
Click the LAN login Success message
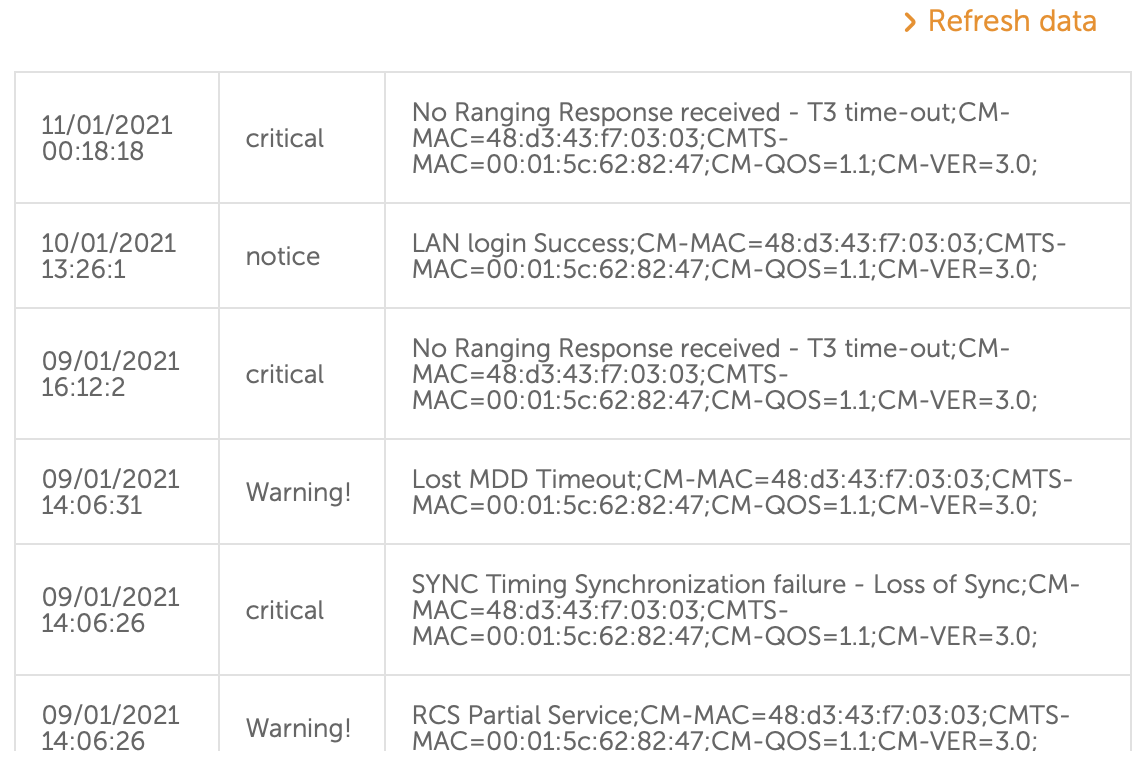coord(738,256)
